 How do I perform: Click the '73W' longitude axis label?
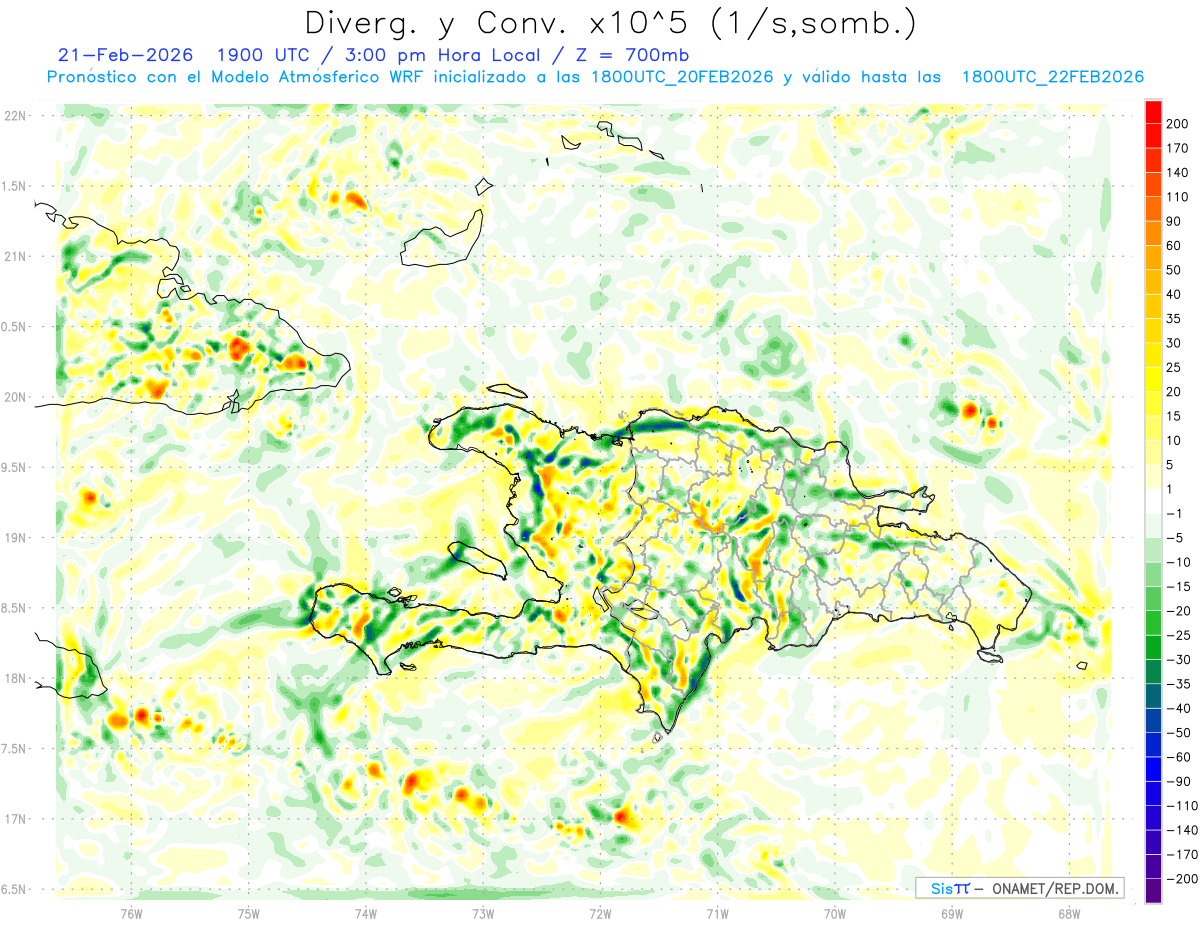coord(483,913)
